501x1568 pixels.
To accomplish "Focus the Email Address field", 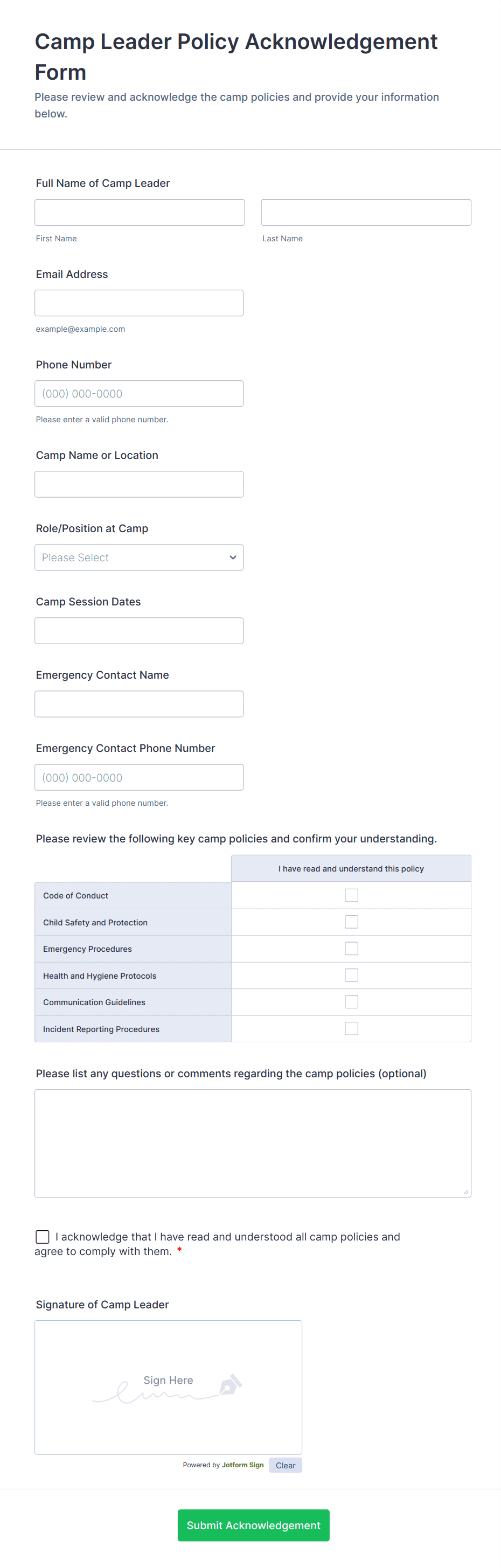I will [139, 303].
